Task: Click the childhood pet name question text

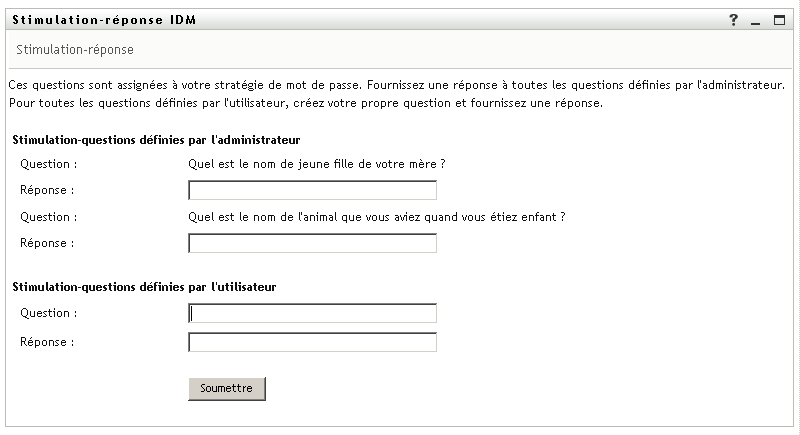Action: pos(377,216)
